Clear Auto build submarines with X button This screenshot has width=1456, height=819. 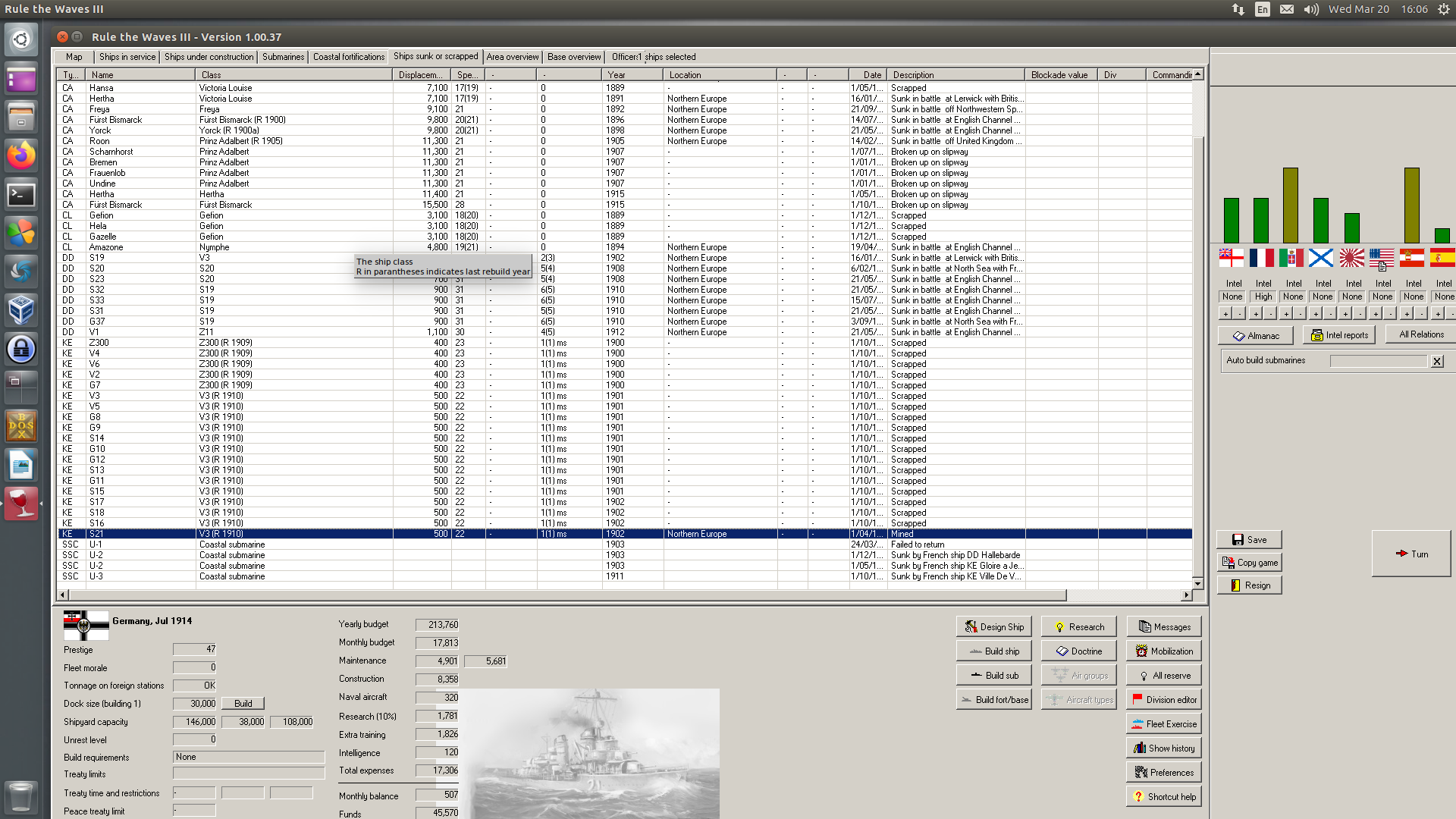pyautogui.click(x=1437, y=362)
